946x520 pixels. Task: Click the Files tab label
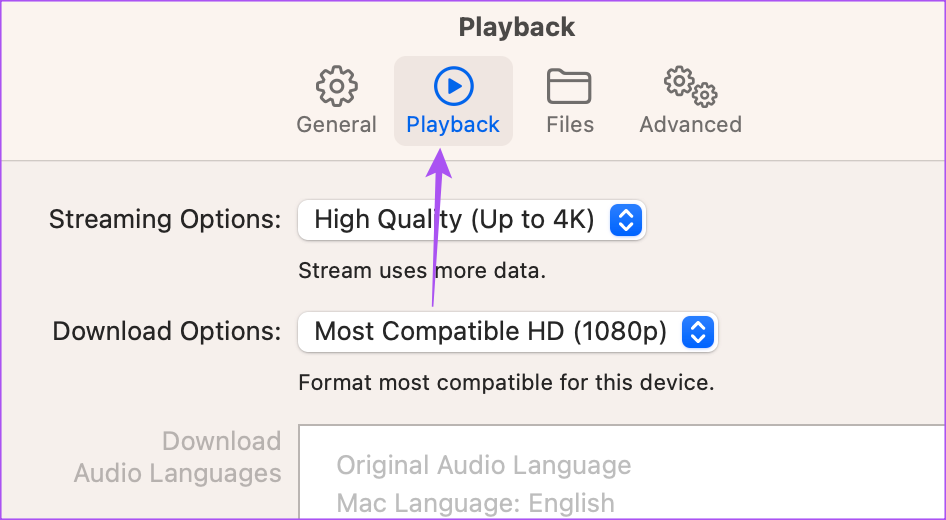(570, 124)
